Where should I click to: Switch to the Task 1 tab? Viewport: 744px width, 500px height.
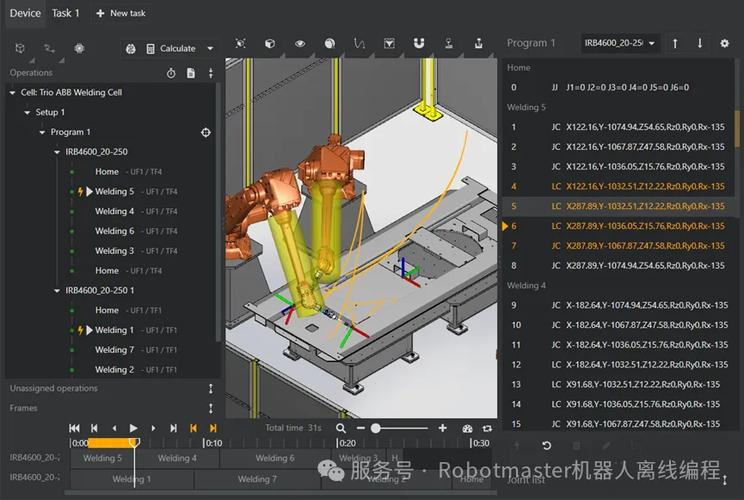tap(65, 13)
